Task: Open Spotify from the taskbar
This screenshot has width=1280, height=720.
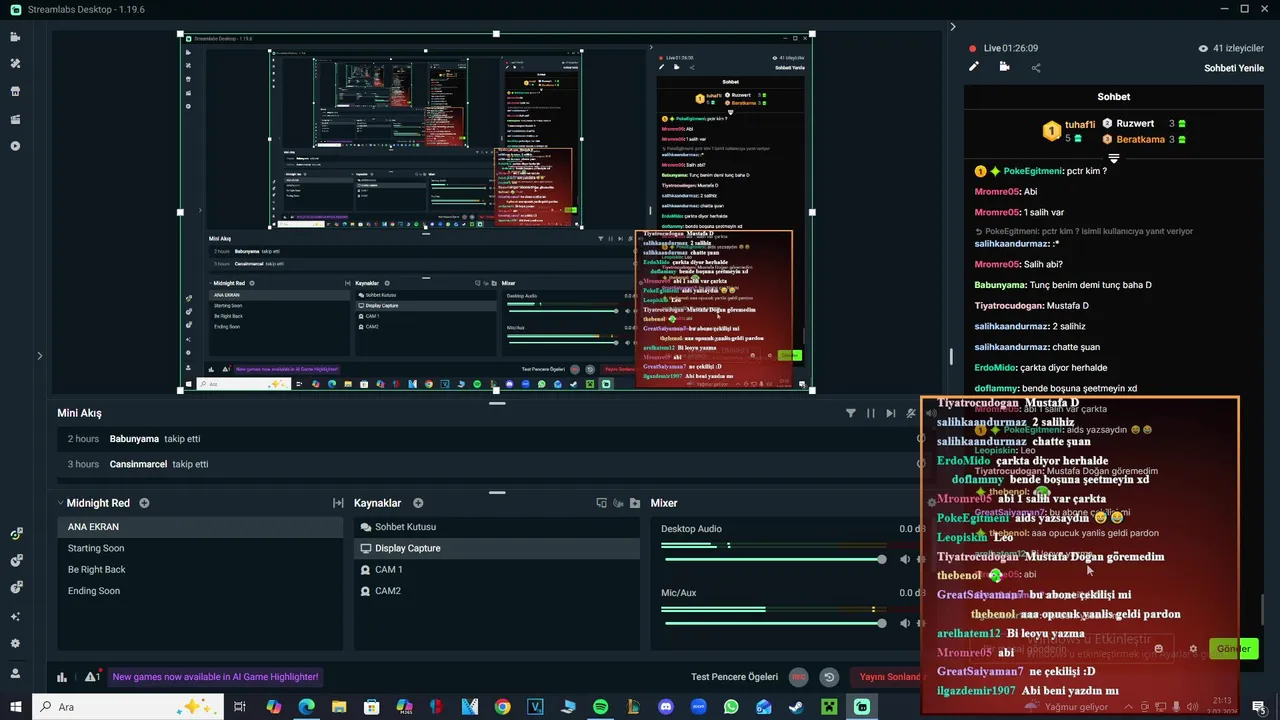Action: [x=600, y=707]
